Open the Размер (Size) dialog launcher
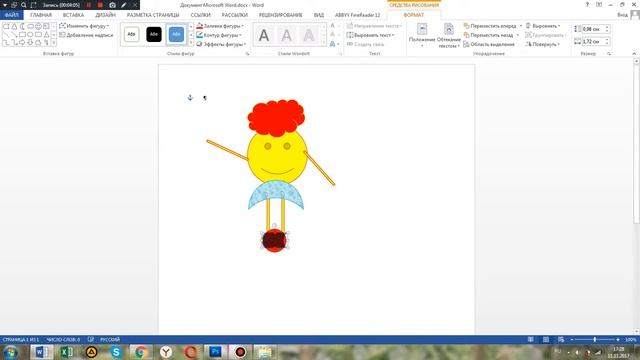Viewport: 640px width, 360px height. pos(609,53)
